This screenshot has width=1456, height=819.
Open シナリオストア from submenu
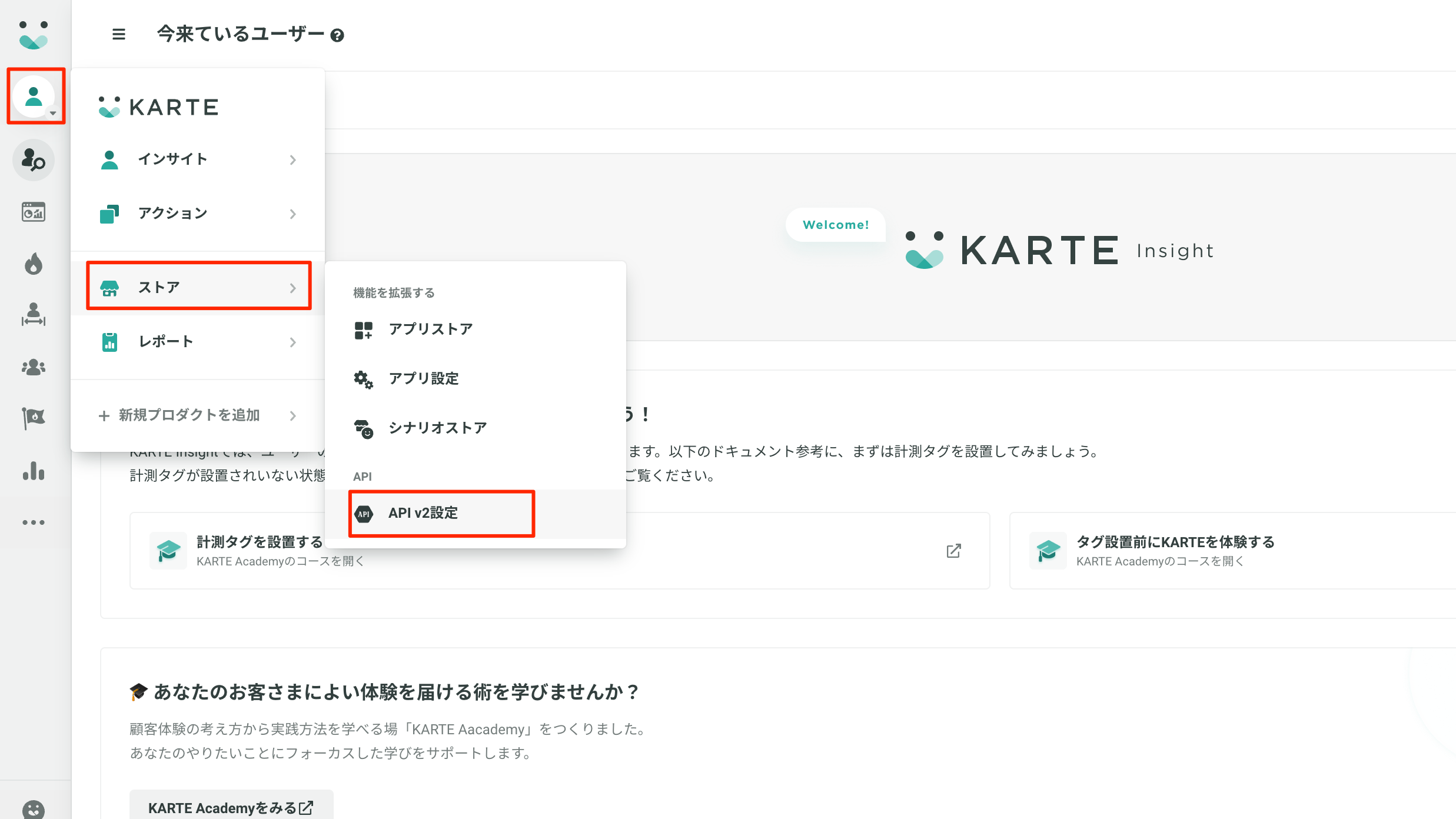[x=437, y=428]
